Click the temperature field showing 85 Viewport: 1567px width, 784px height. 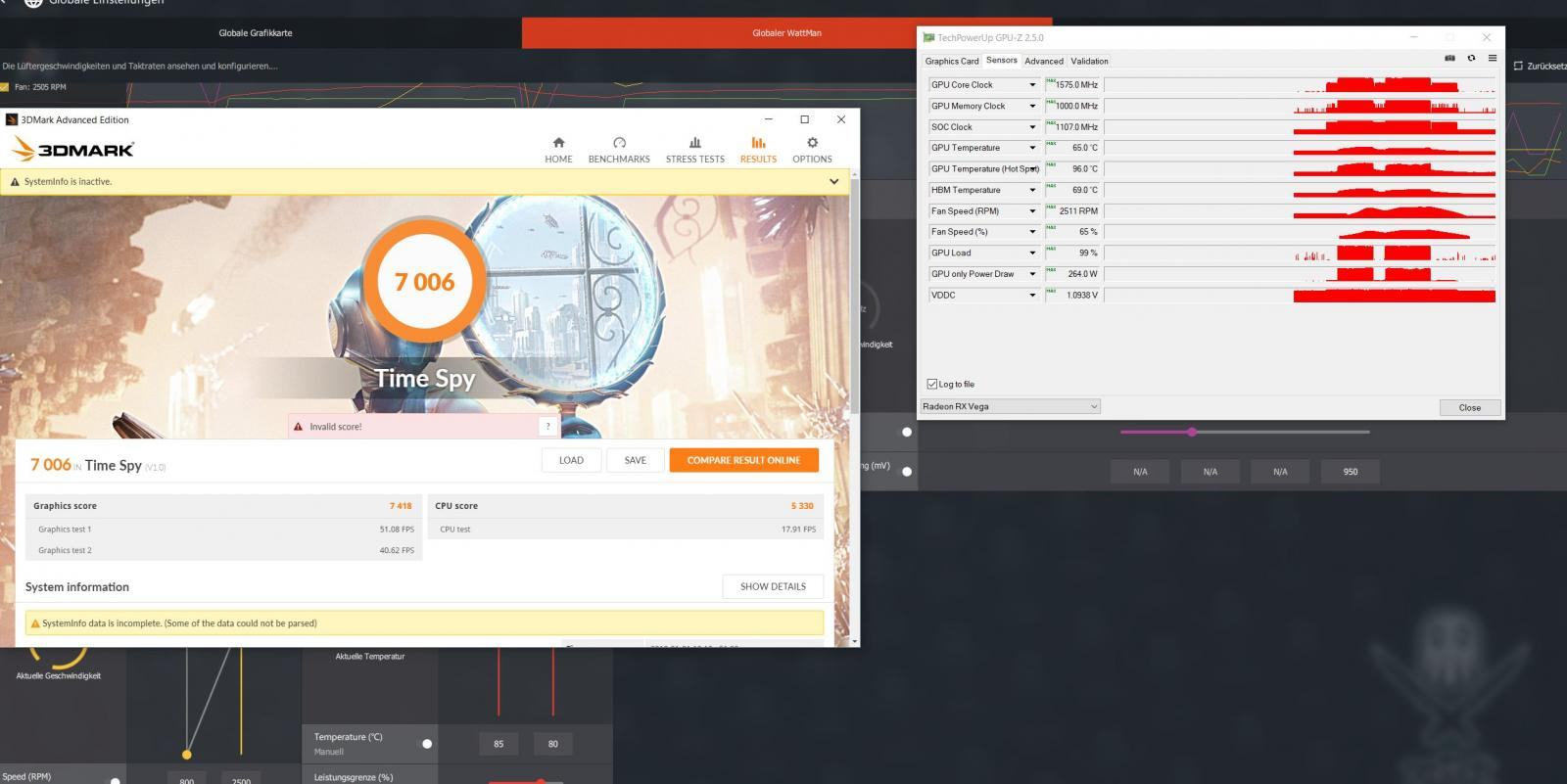point(499,744)
